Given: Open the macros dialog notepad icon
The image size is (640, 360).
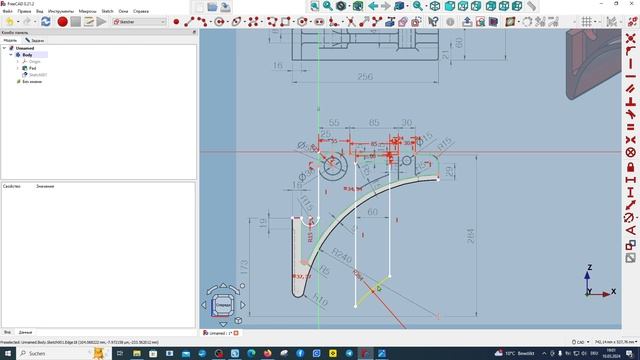Looking at the screenshot, I should point(89,22).
